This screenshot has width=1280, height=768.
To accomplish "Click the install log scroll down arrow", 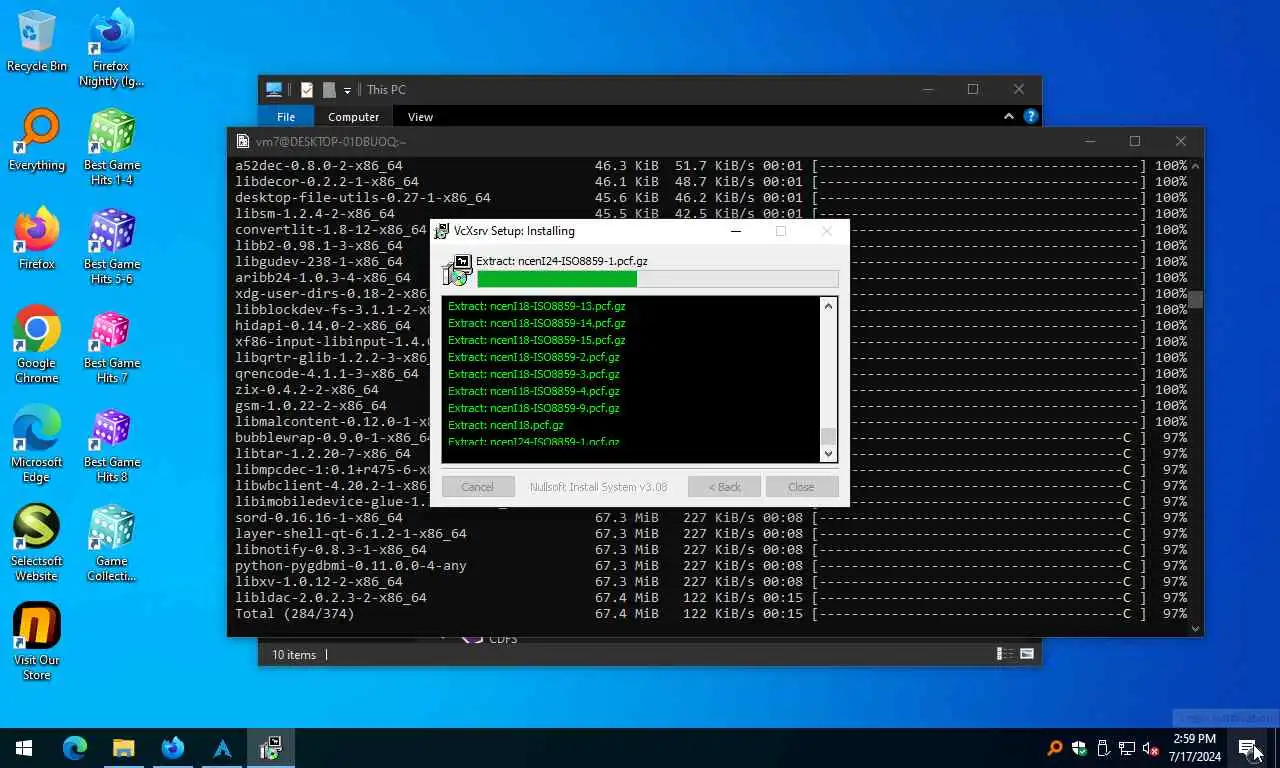I will point(828,454).
